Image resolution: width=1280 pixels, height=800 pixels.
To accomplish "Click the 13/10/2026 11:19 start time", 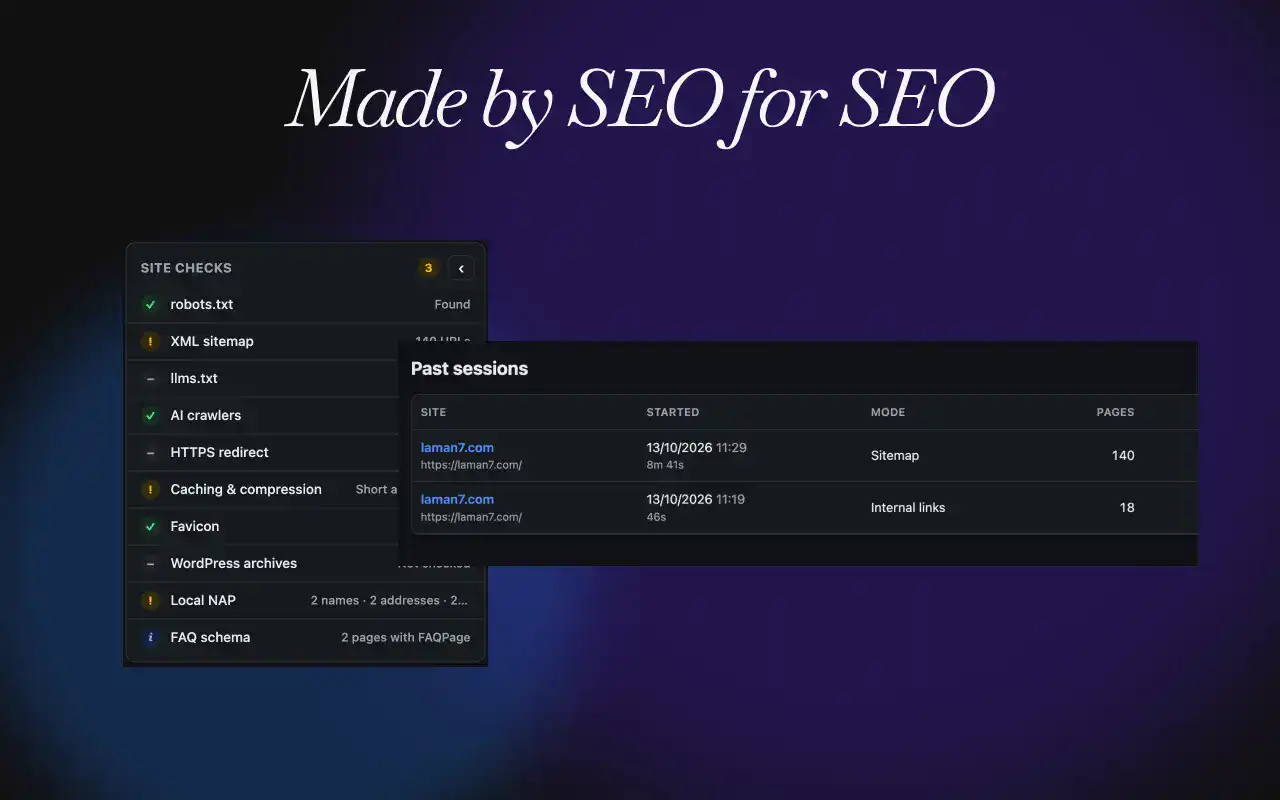I will tap(696, 499).
